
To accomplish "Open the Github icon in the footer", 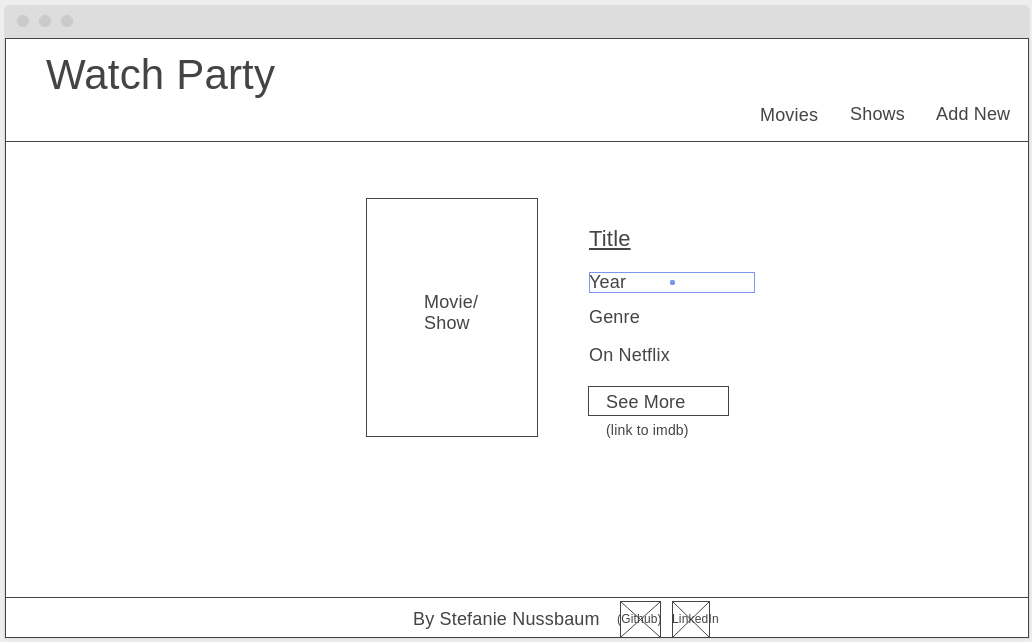I will pyautogui.click(x=641, y=618).
